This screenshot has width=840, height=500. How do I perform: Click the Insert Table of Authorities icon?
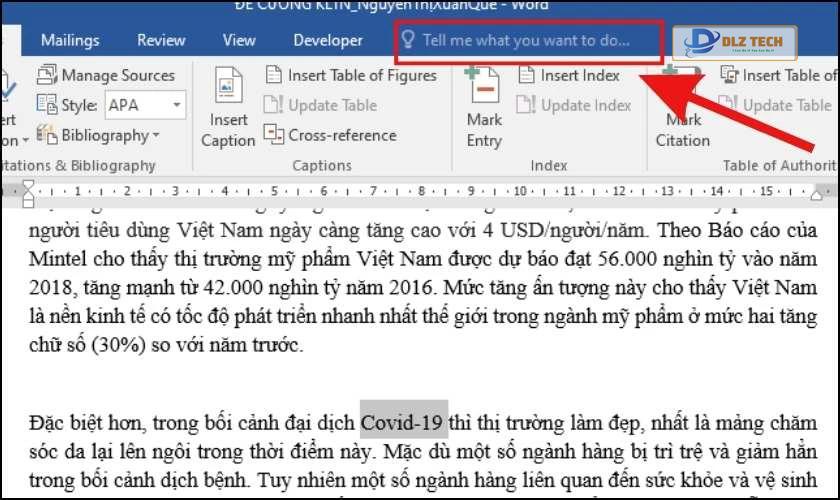pyautogui.click(x=729, y=75)
